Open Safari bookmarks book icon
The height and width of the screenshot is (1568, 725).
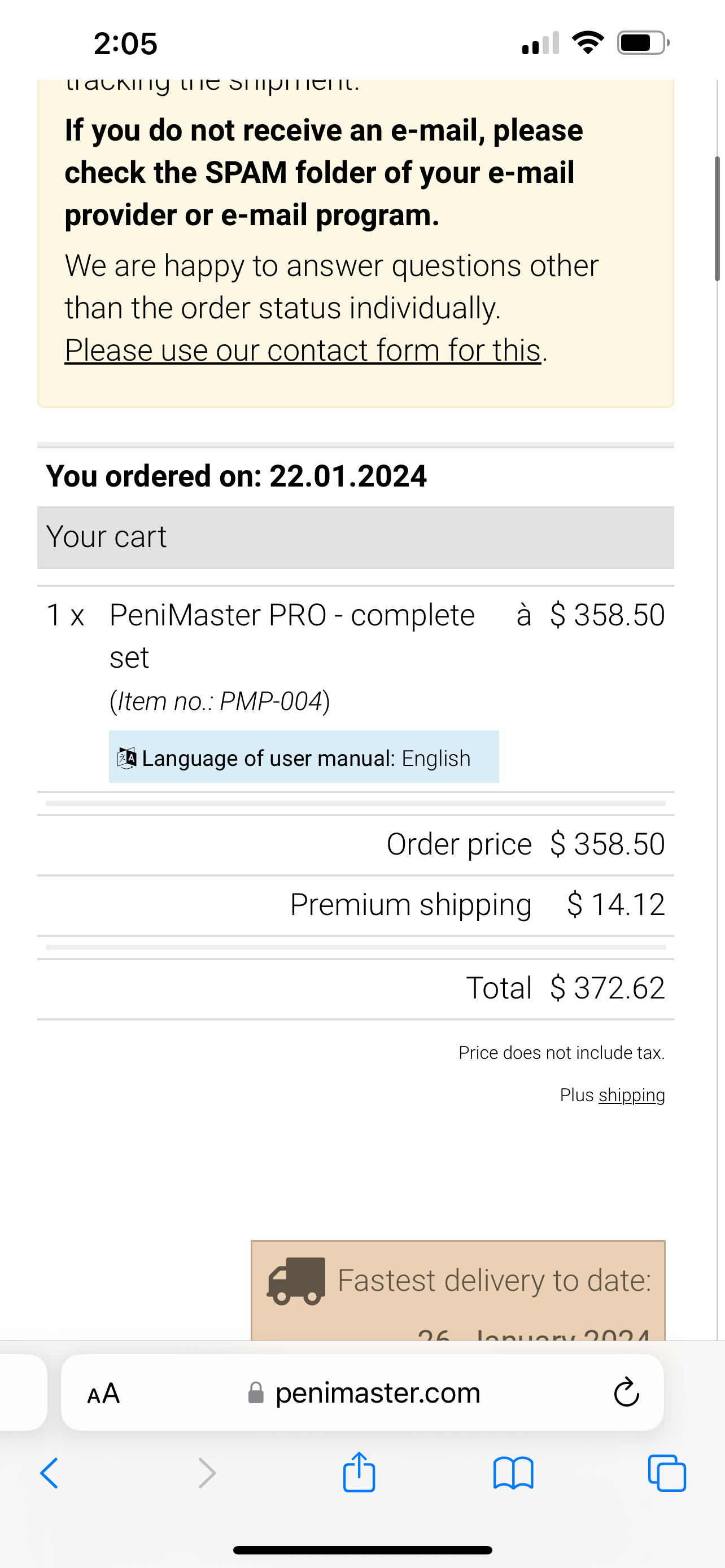(513, 1473)
